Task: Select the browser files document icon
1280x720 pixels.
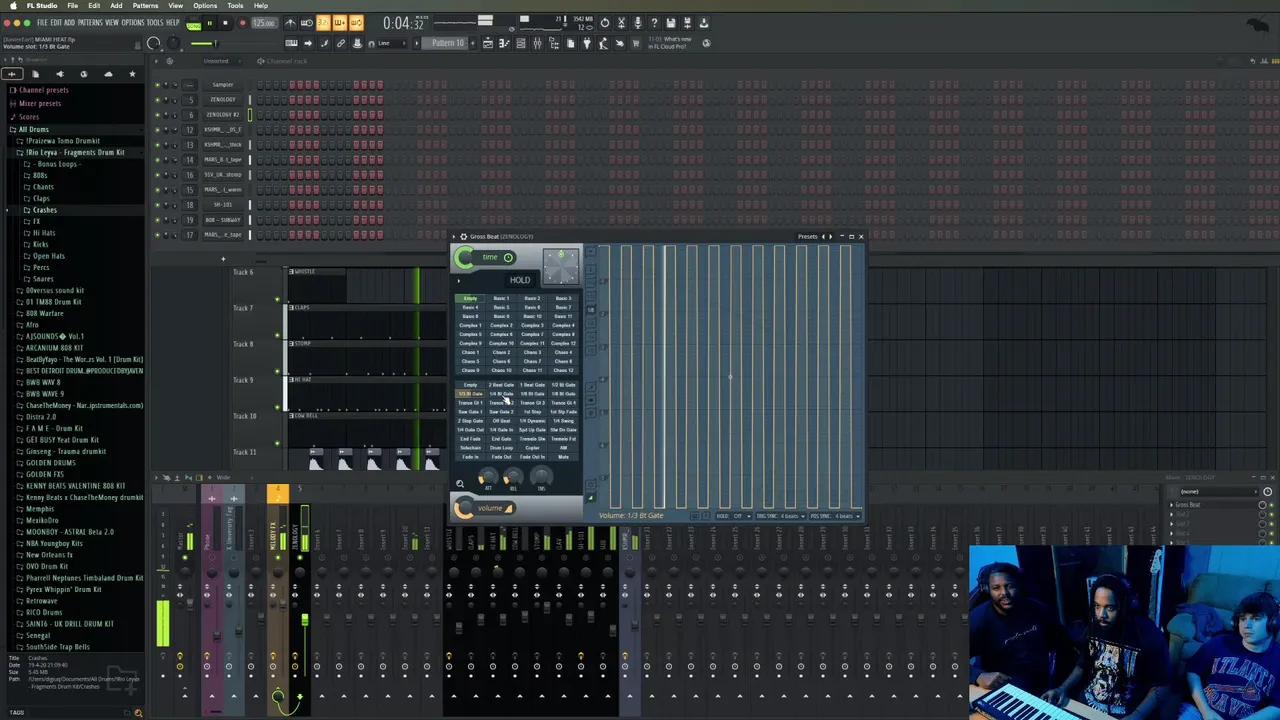Action: (x=36, y=74)
